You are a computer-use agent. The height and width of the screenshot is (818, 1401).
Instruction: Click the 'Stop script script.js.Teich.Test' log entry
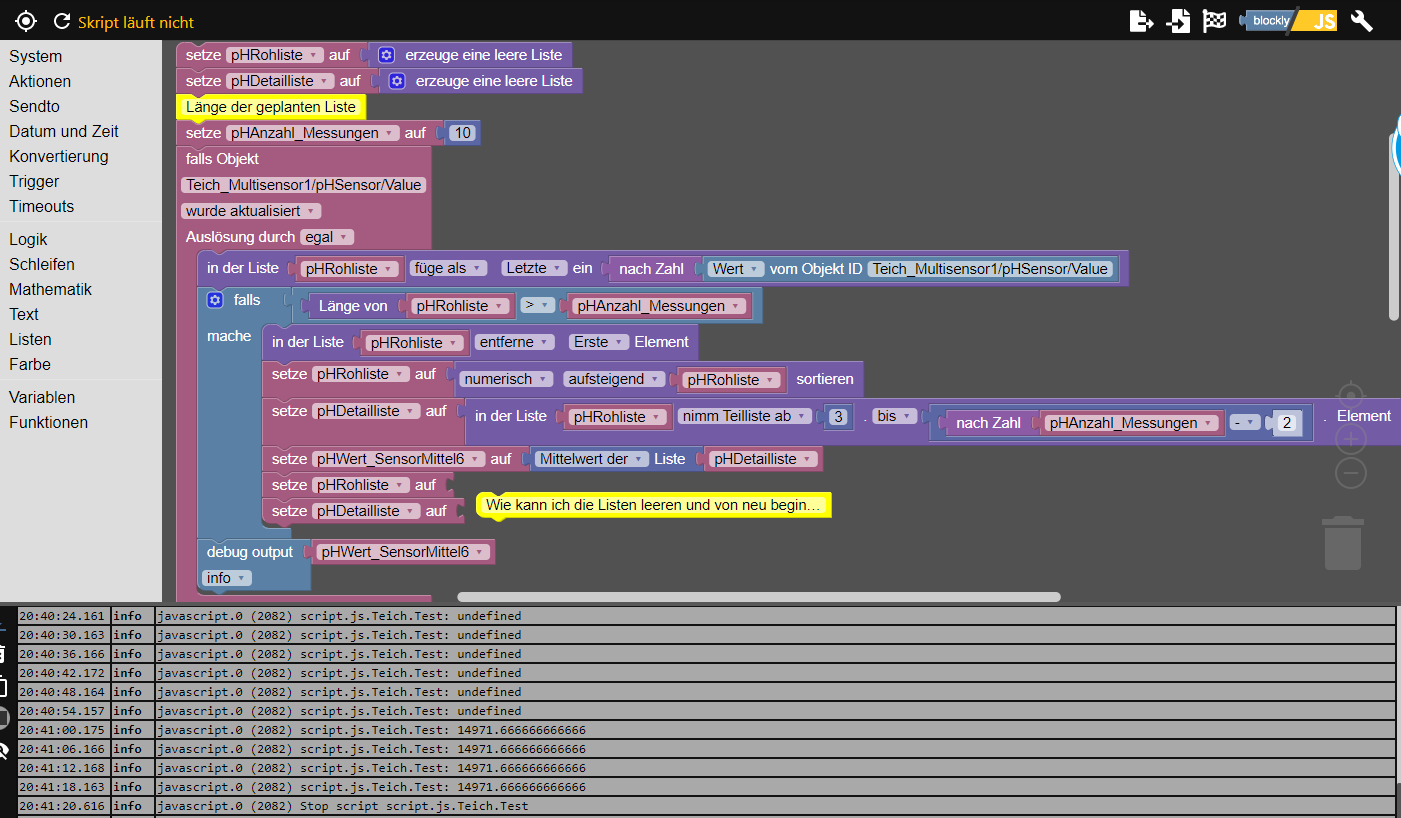coord(706,806)
